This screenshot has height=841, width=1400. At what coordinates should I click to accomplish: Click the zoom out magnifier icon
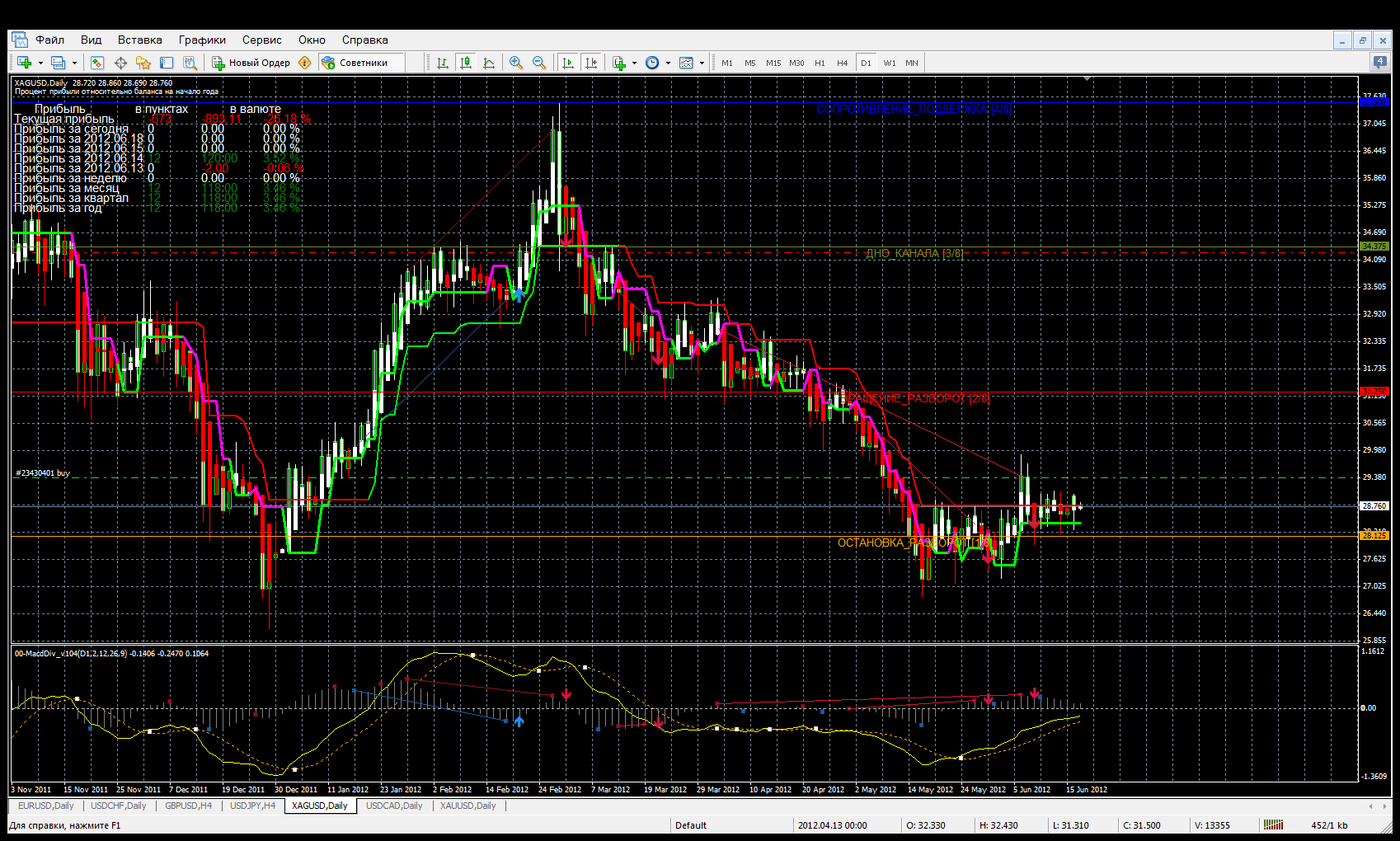[x=539, y=63]
